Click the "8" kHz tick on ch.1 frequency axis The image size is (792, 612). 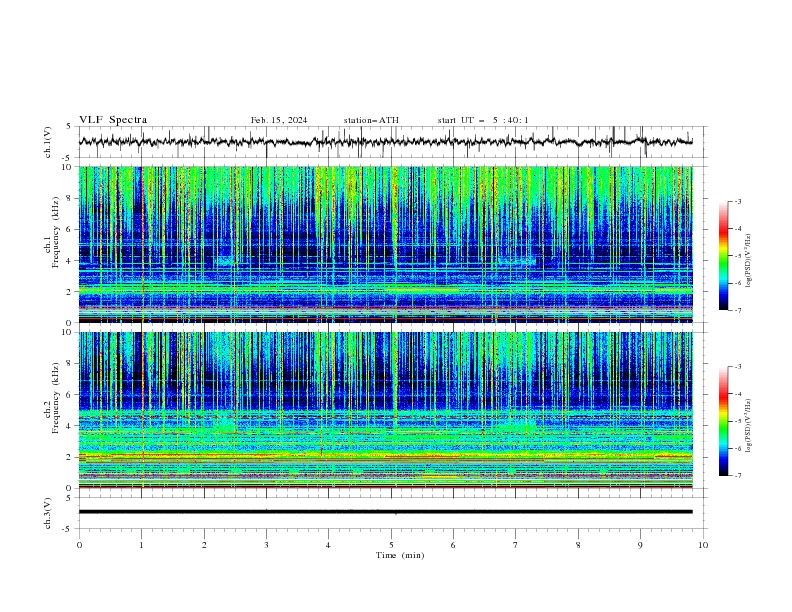pyautogui.click(x=71, y=198)
